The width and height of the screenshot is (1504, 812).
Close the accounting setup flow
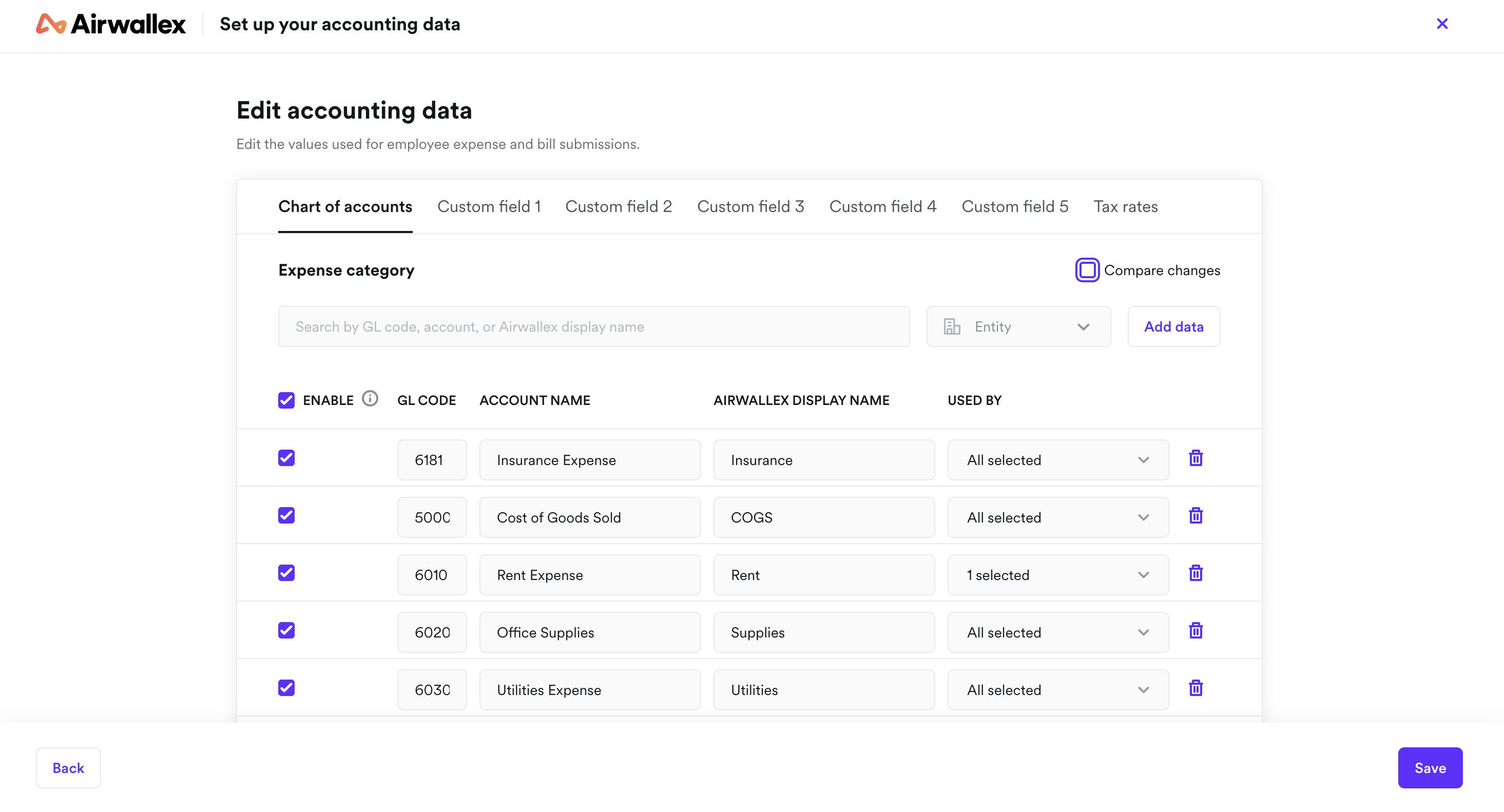1443,24
